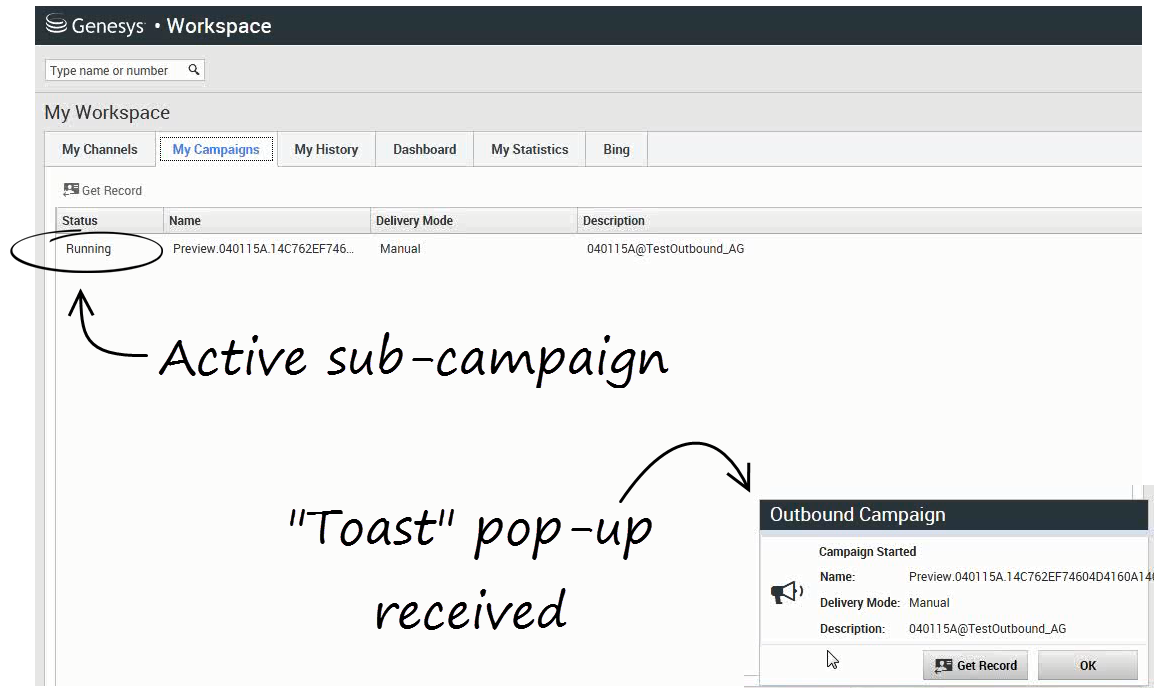Sort by the Name column header
This screenshot has width=1154, height=688.
(x=185, y=221)
